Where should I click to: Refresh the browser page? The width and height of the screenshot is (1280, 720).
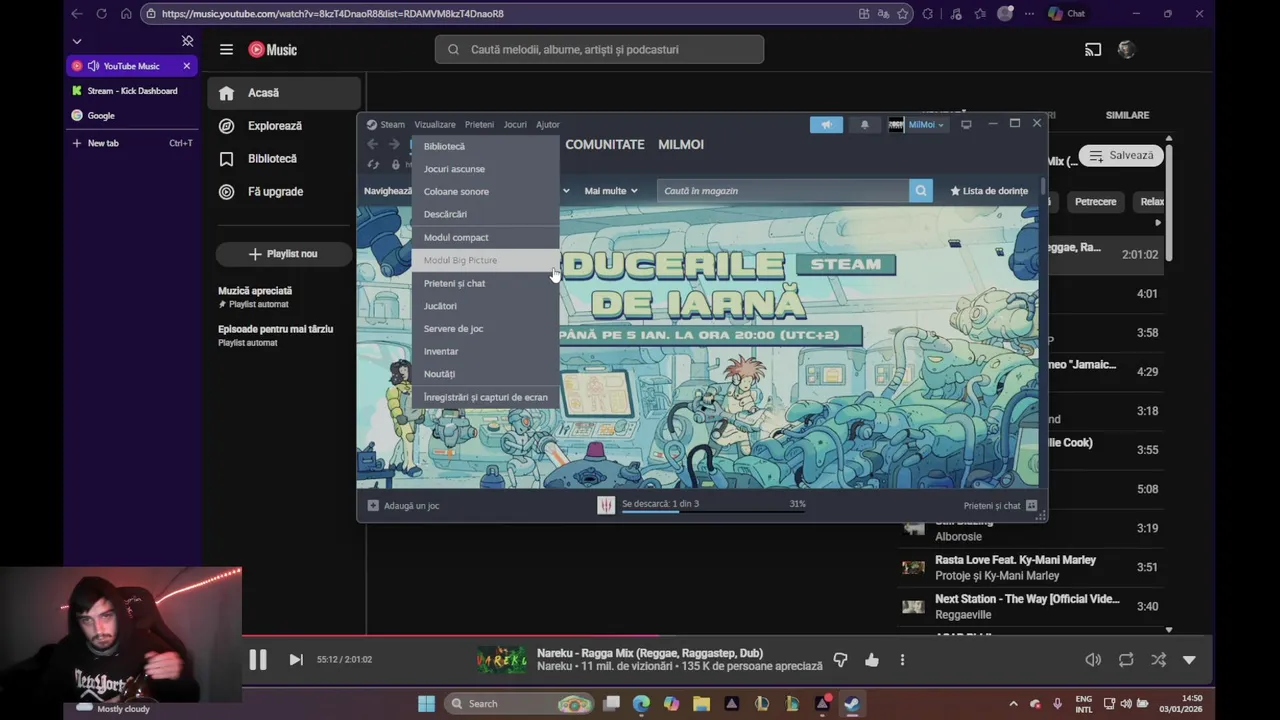tap(101, 14)
